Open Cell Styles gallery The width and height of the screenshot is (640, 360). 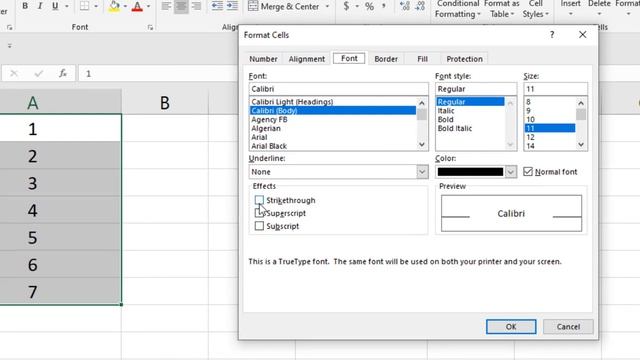coord(536,9)
